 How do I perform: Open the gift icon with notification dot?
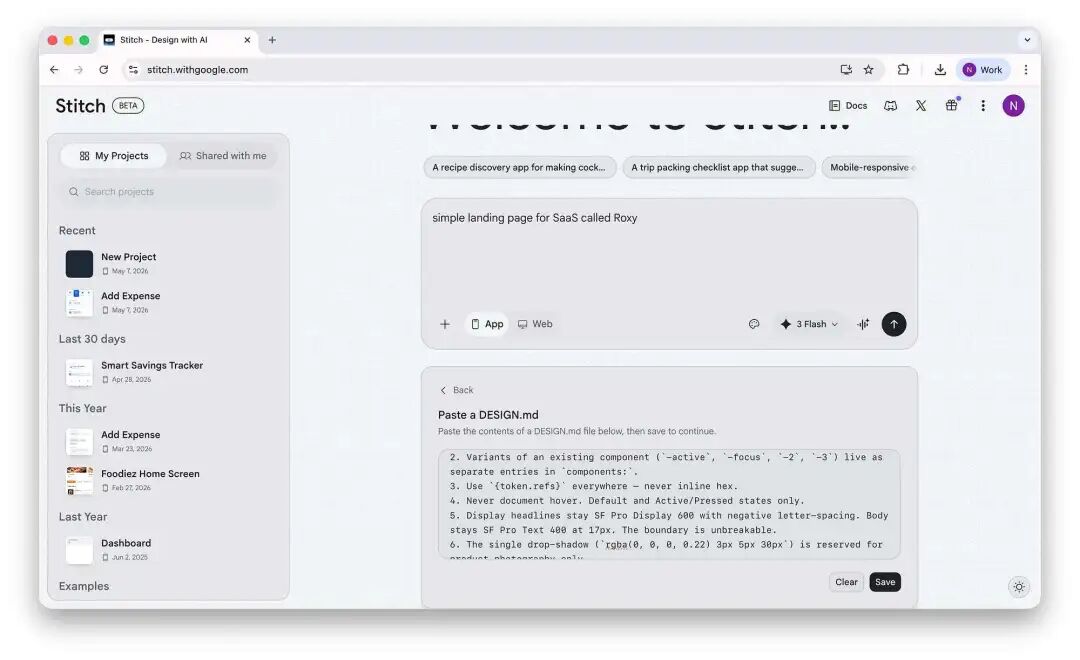pyautogui.click(x=951, y=105)
